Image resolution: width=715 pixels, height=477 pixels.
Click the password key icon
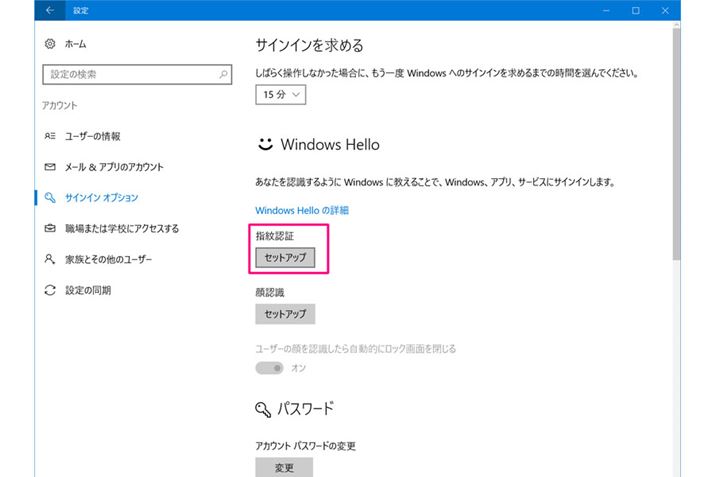(x=263, y=409)
